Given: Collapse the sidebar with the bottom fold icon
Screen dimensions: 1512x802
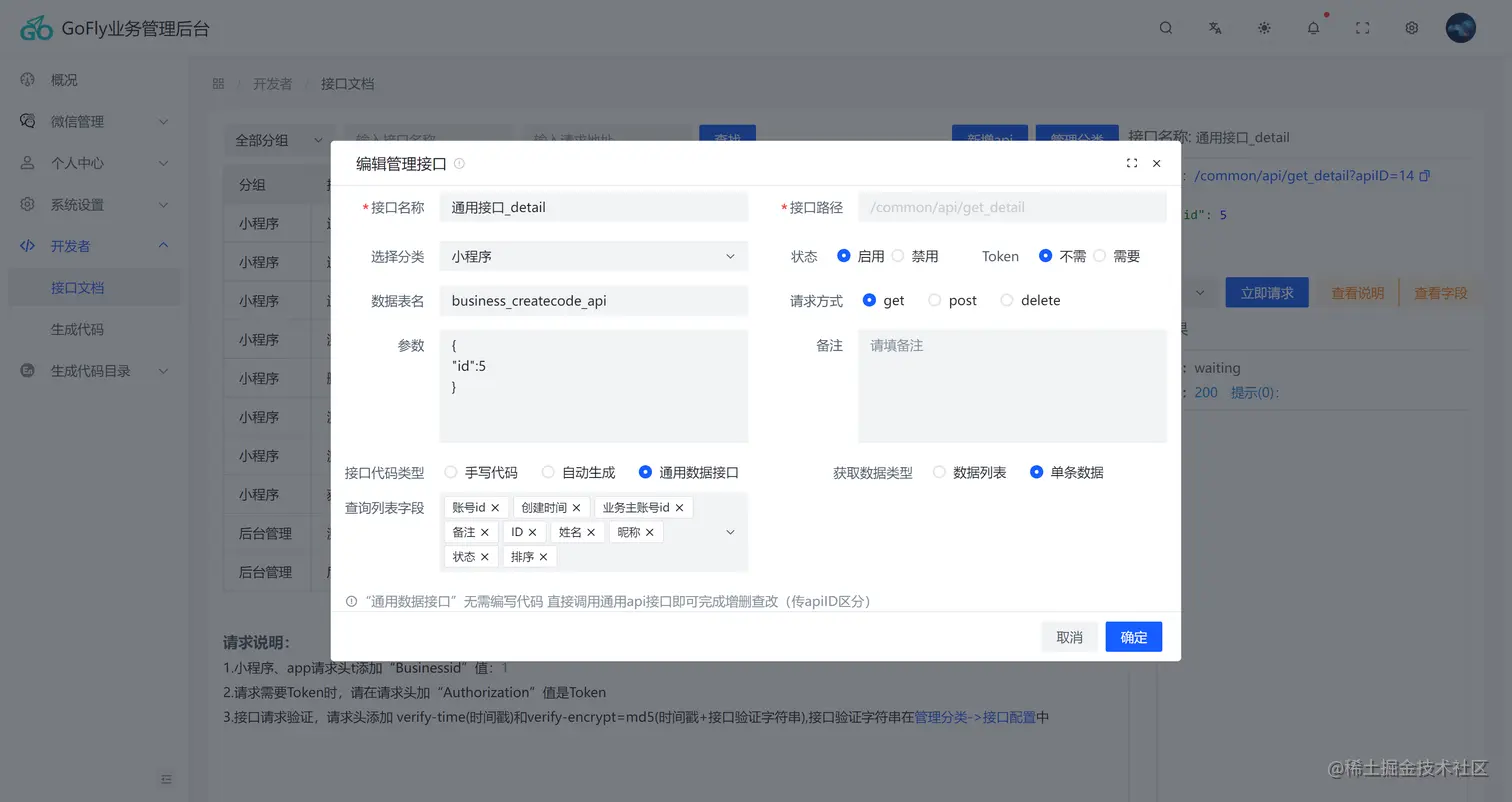Looking at the screenshot, I should [x=167, y=779].
